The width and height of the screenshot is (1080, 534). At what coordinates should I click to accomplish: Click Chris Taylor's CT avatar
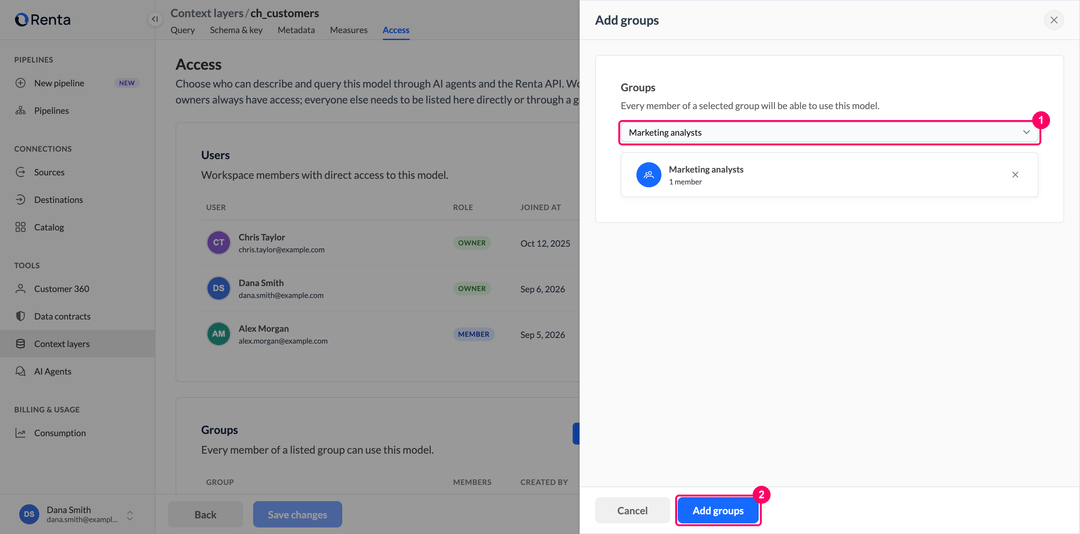click(x=218, y=243)
